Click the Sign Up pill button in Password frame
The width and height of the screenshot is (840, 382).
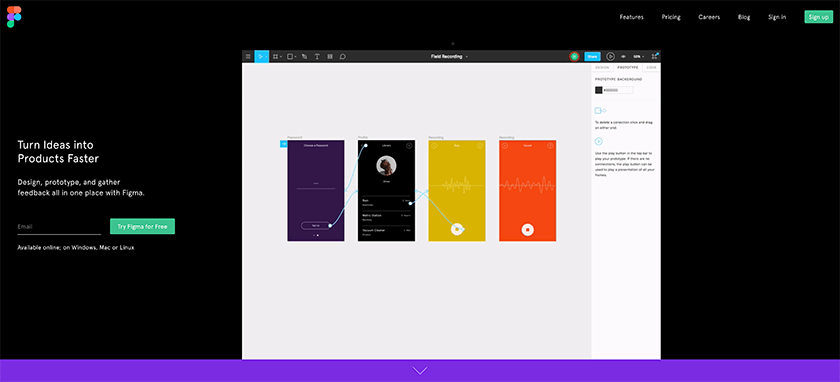315,226
